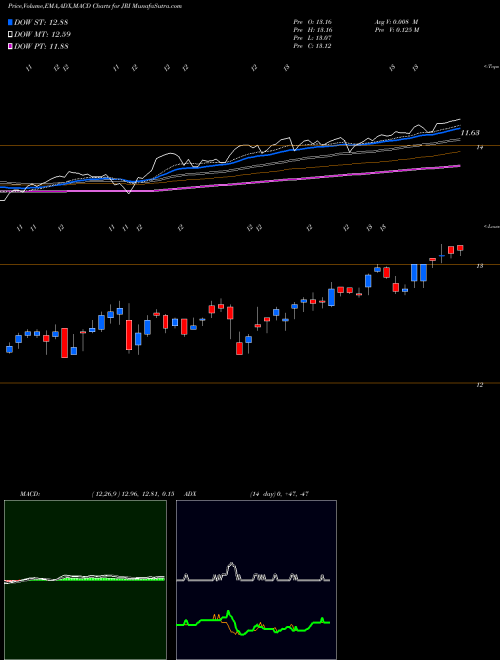Select the 'DOW PT: 11.88' legend label
This screenshot has height=660, width=500.
click(x=41, y=46)
